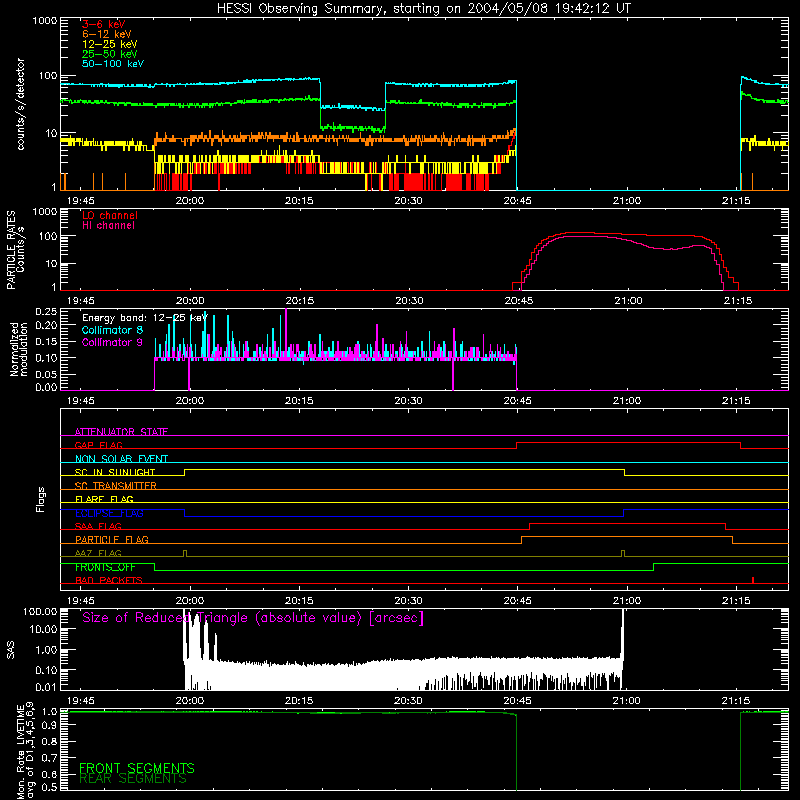This screenshot has height=800, width=800.
Task: Click the 100.00 value on the SAS axis
Action: (40, 612)
